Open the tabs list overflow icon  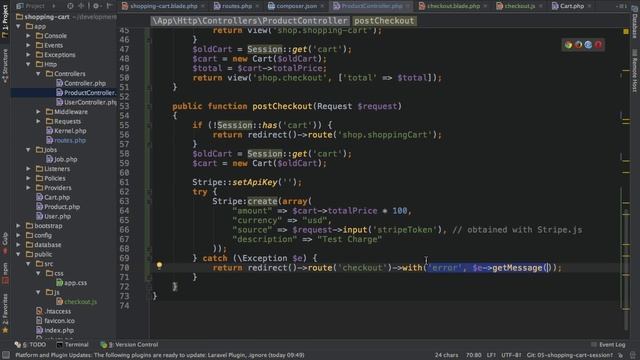623,6
